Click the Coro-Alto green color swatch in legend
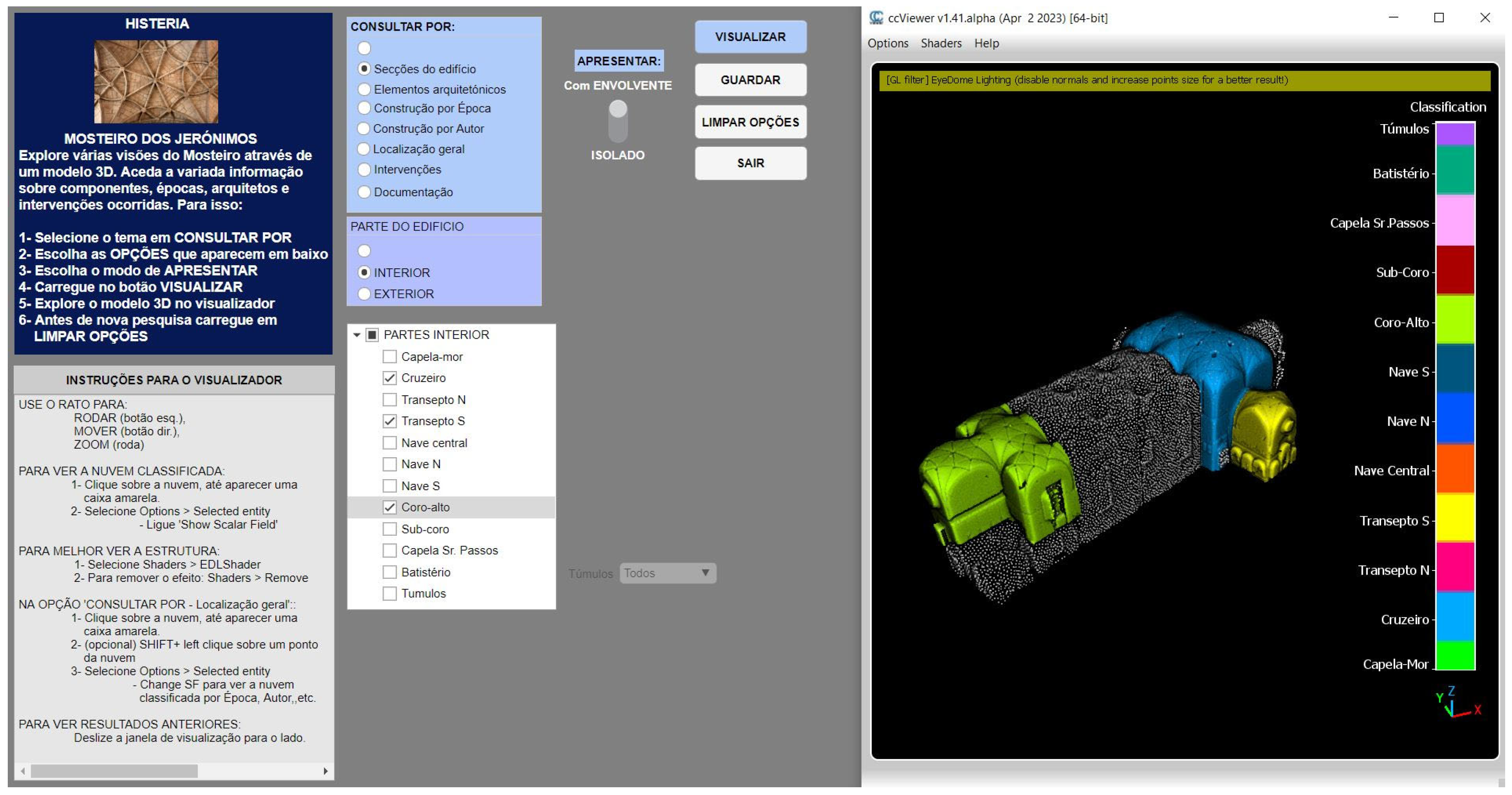Viewport: 1512px width, 795px height. point(1455,319)
